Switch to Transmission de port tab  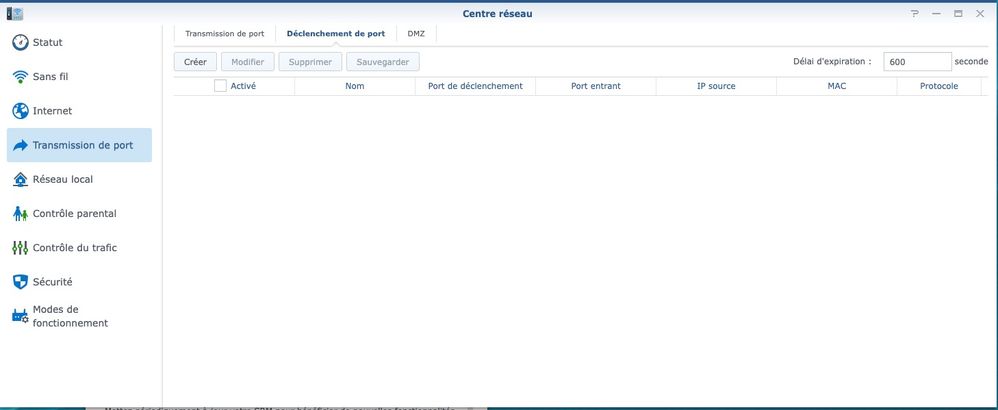tap(225, 34)
